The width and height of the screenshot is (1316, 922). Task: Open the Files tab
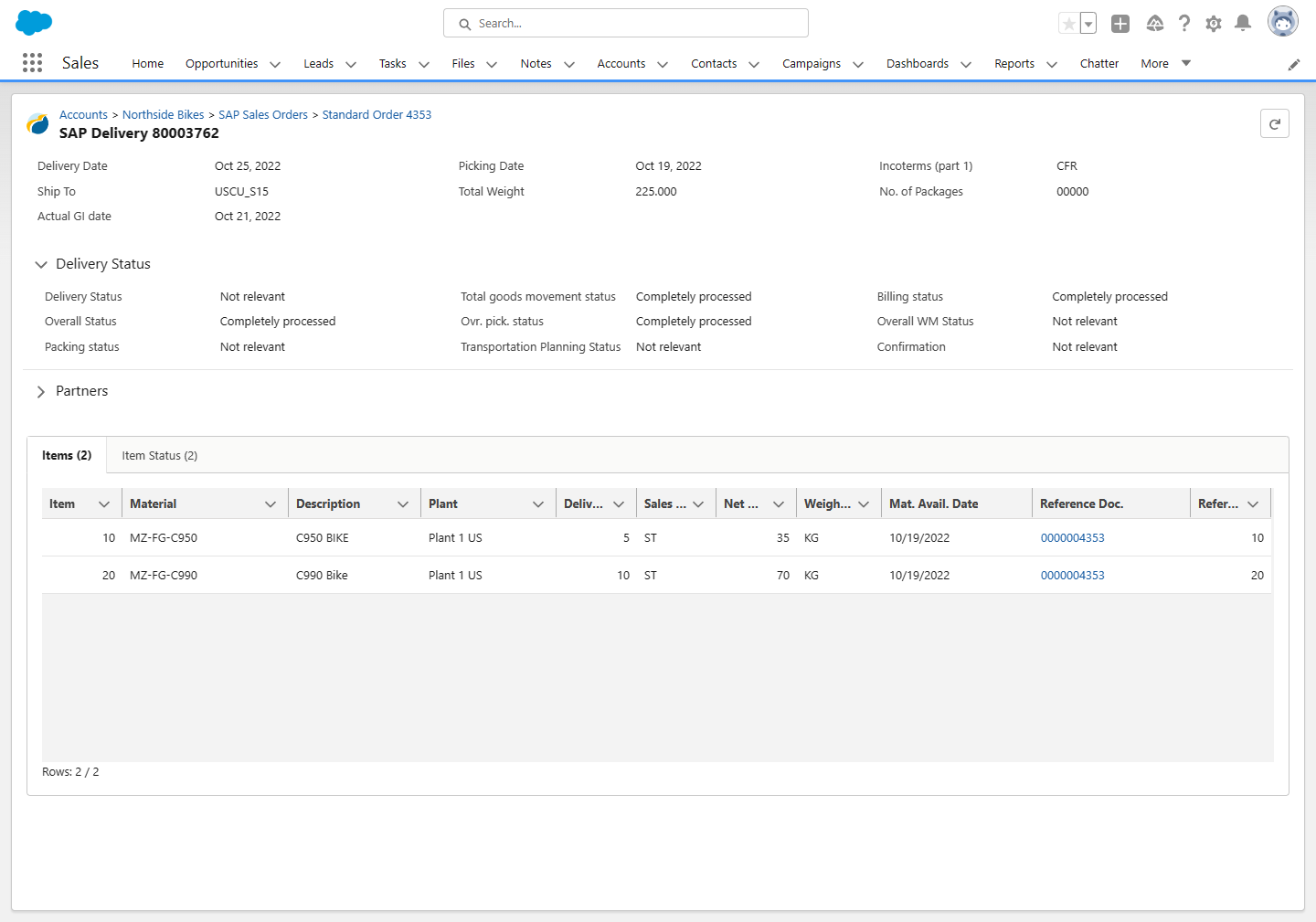(x=463, y=63)
